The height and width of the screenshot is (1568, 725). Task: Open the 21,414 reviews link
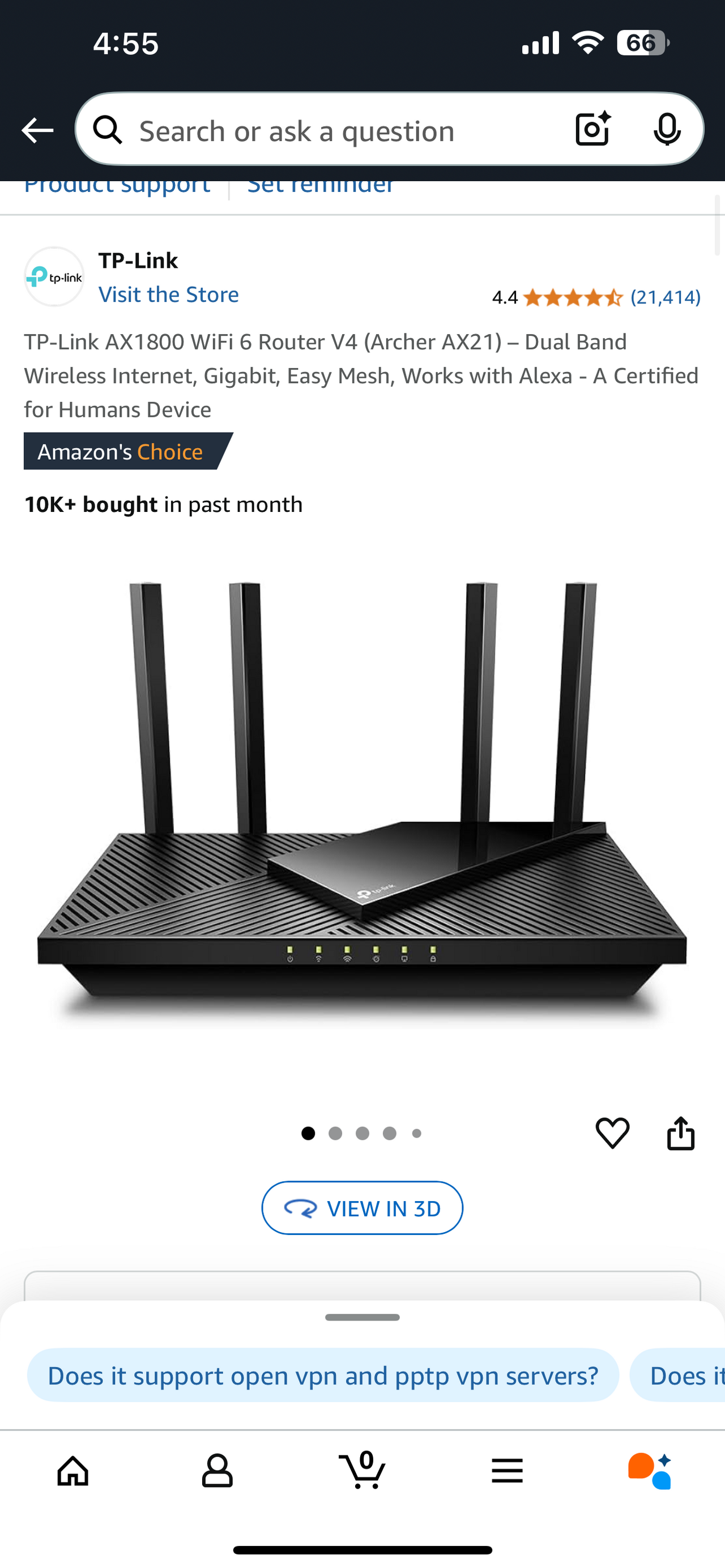666,297
